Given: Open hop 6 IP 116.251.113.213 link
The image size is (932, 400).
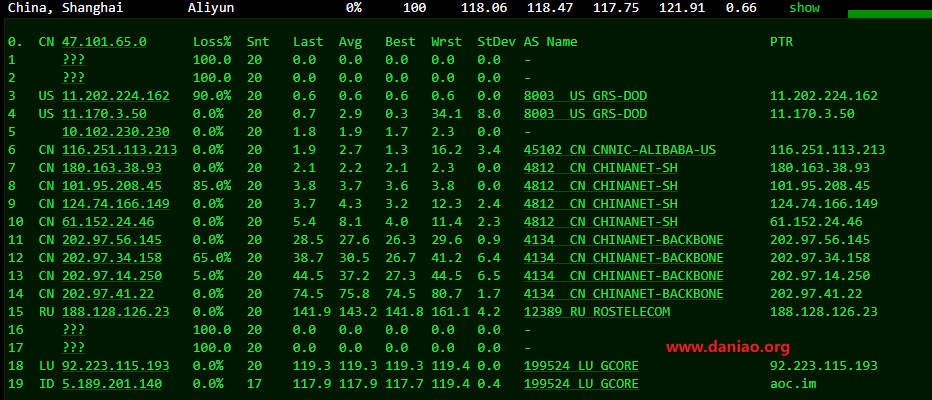Looking at the screenshot, I should 119,150.
